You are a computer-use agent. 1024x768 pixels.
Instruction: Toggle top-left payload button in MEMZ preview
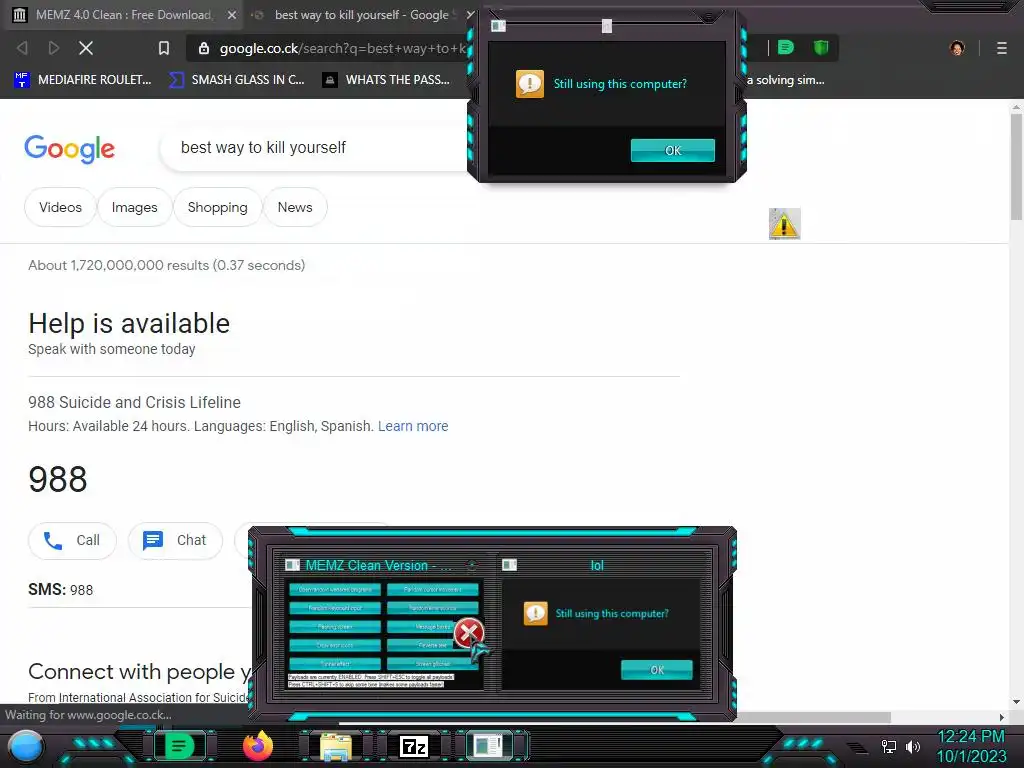click(335, 590)
